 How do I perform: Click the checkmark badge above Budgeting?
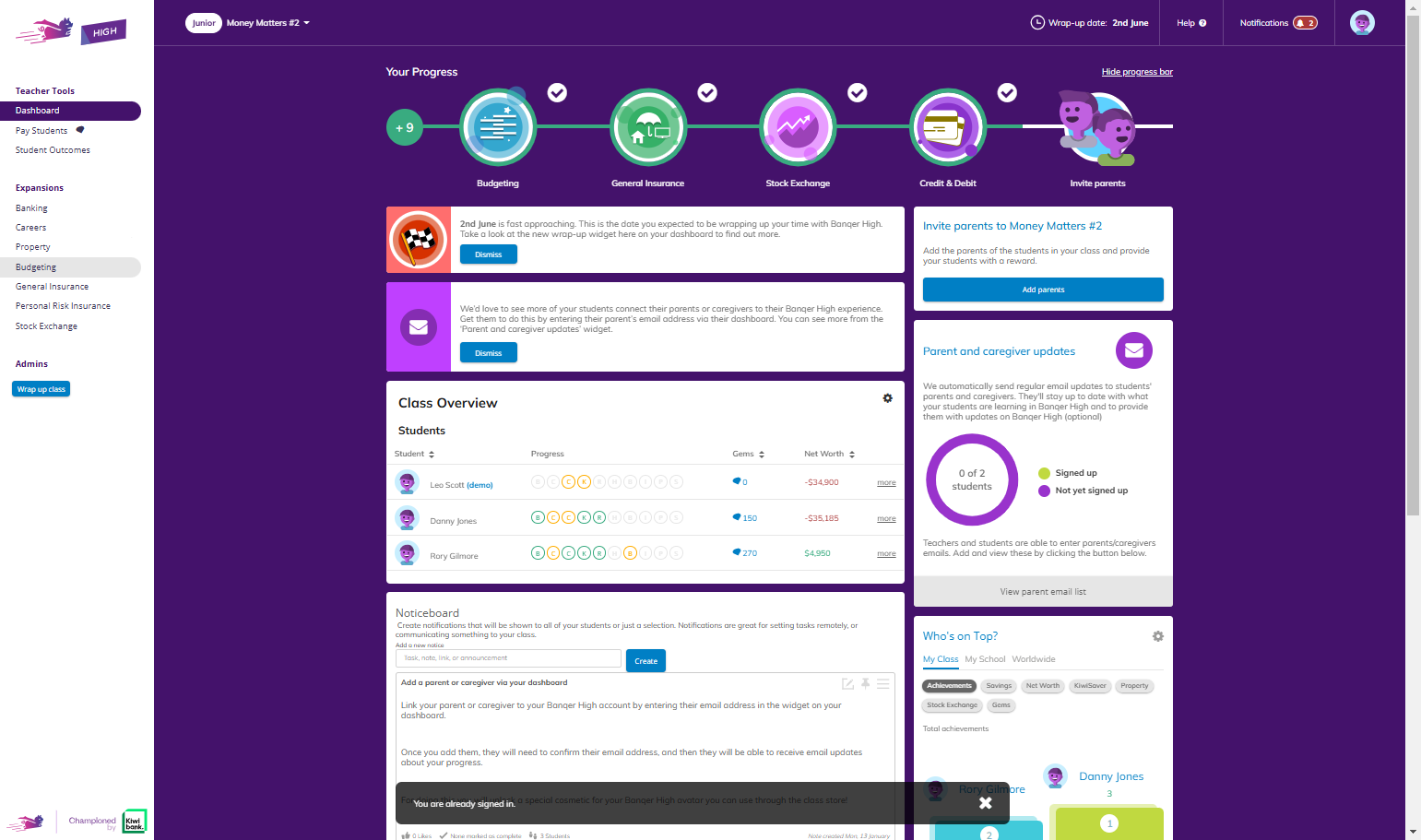pyautogui.click(x=557, y=92)
